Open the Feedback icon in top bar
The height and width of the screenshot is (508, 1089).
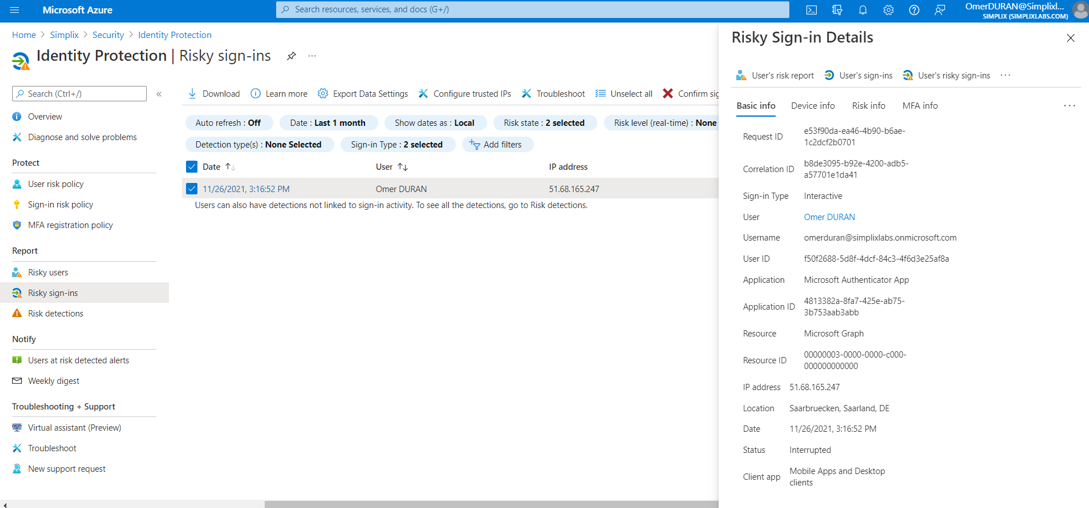[x=940, y=10]
